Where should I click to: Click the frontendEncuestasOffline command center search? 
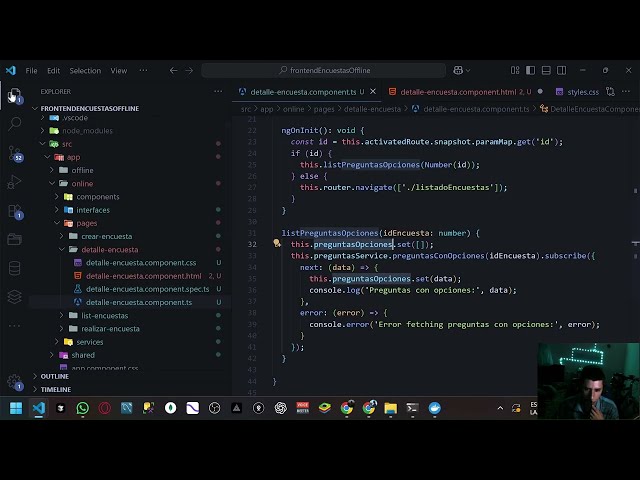click(324, 71)
